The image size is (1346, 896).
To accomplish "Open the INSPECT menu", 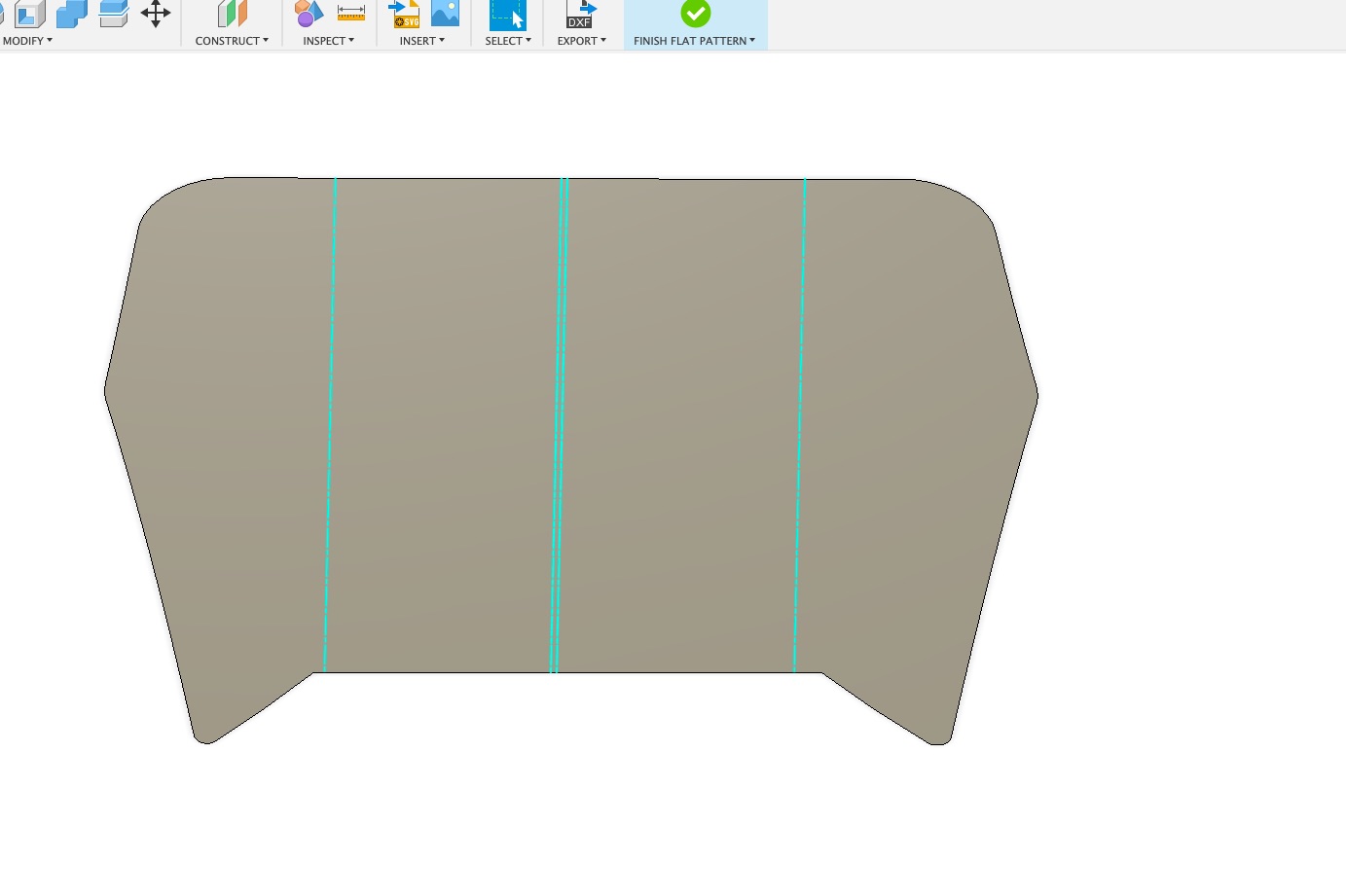I will [328, 41].
